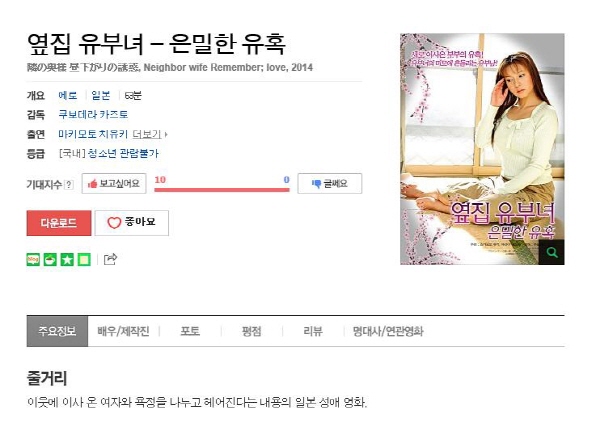Open the share arrow icon

pos(110,259)
